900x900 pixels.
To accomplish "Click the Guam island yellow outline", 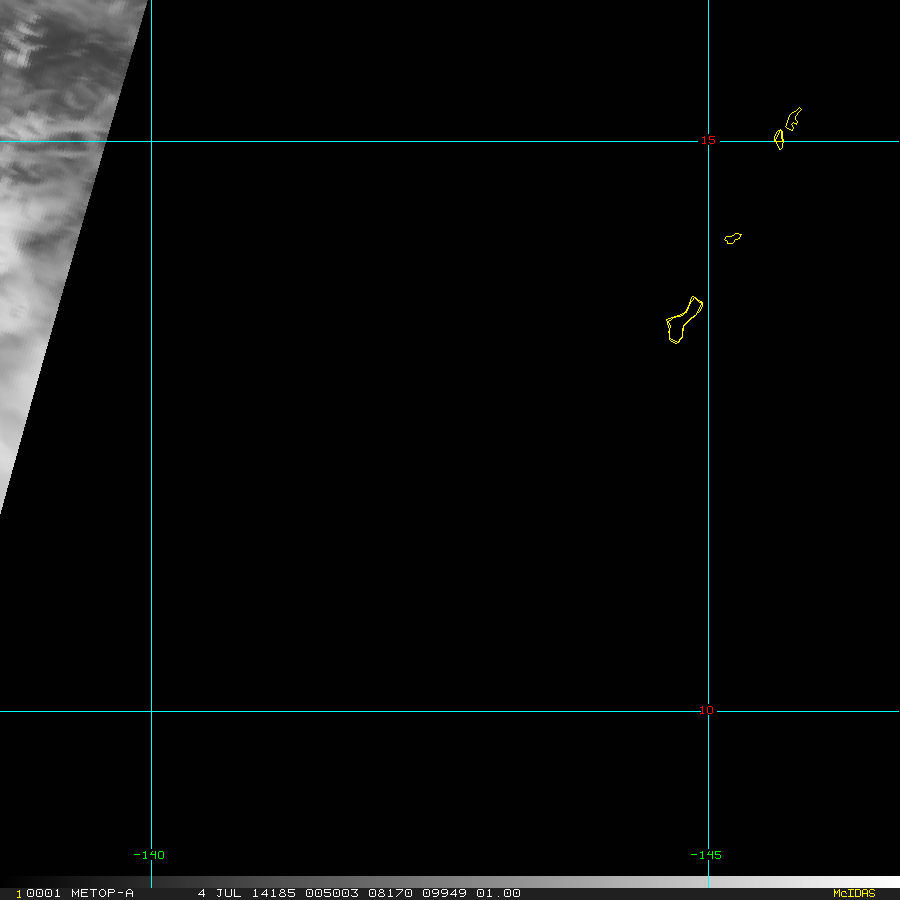I will click(x=684, y=320).
